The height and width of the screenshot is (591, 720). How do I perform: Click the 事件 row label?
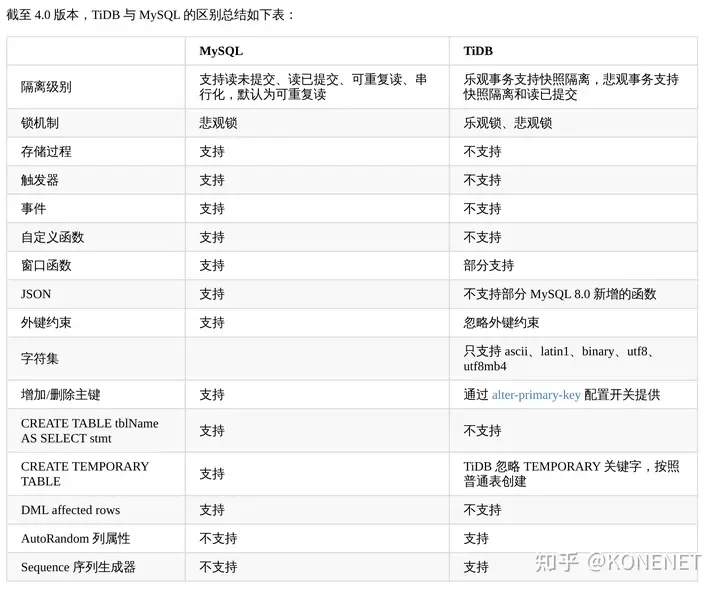[x=33, y=208]
